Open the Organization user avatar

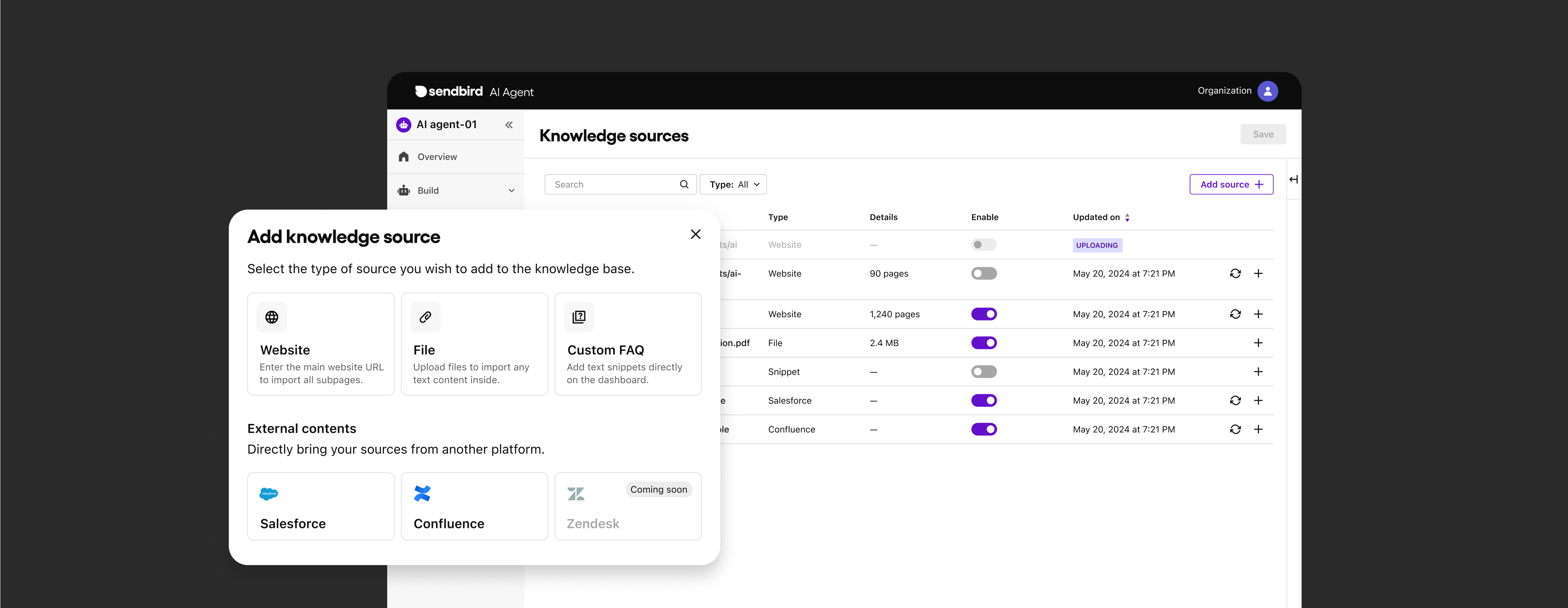[1267, 91]
